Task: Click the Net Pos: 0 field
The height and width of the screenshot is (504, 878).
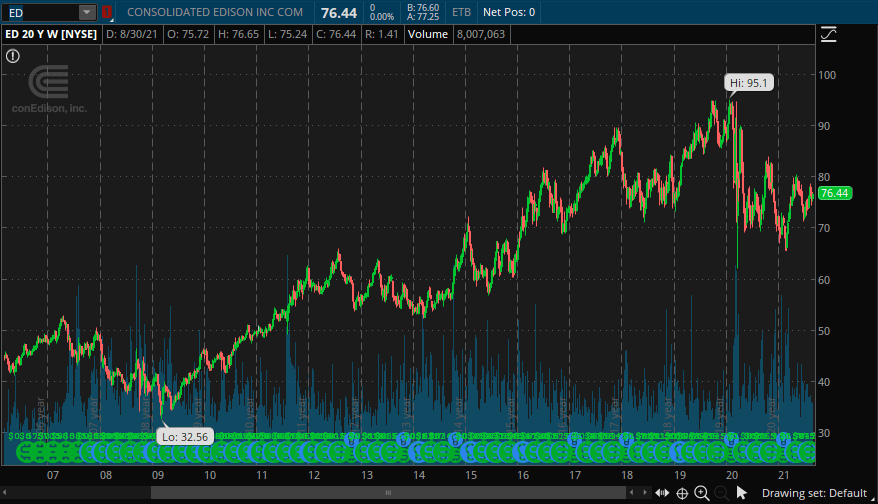Action: pos(509,12)
